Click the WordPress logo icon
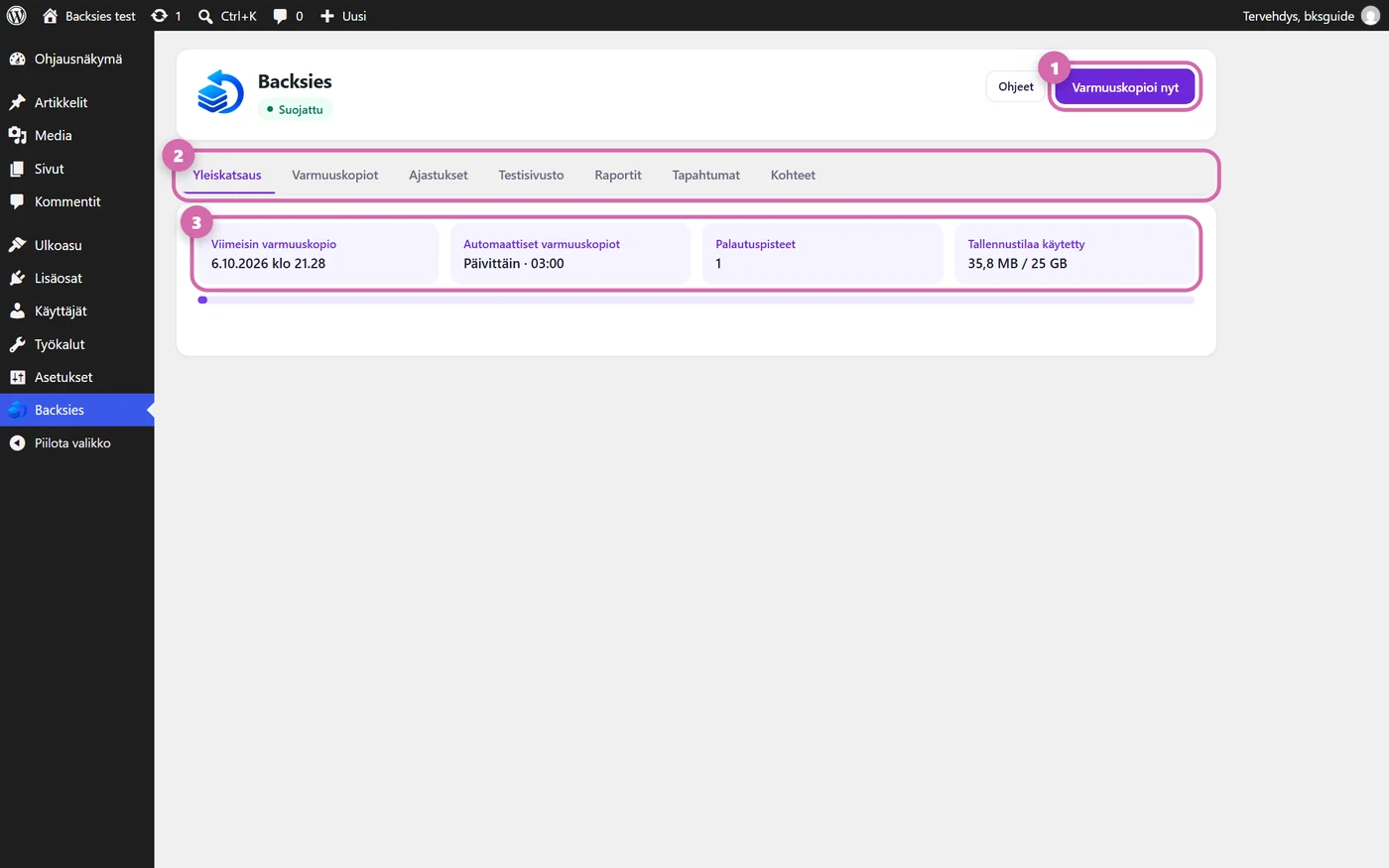The image size is (1389, 868). [x=17, y=16]
